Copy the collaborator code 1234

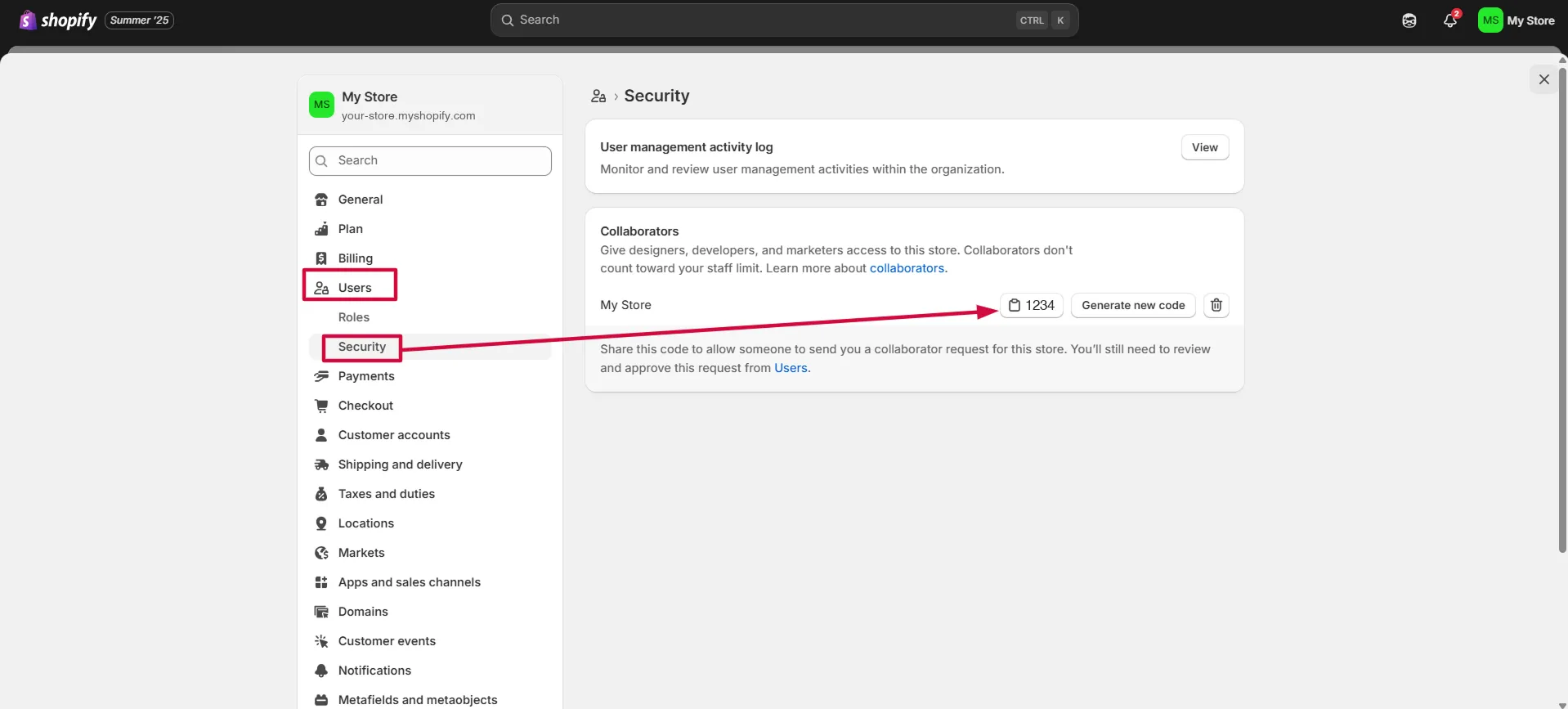(1032, 305)
